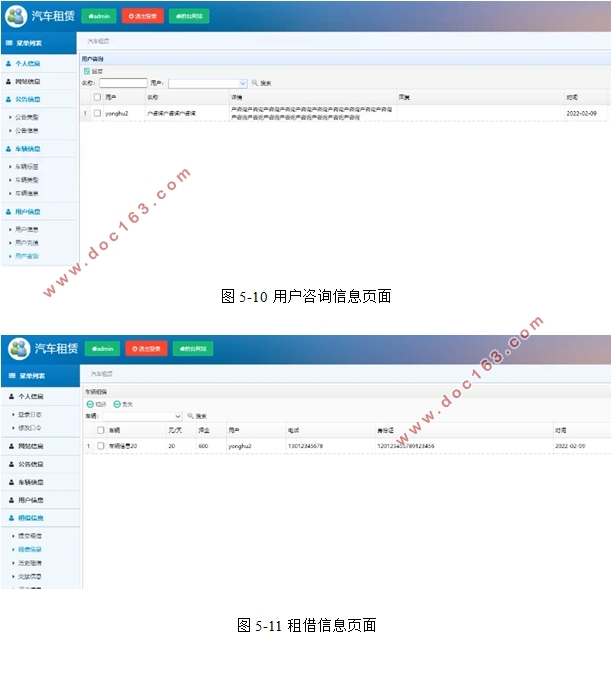Open 车辆类型 tree item in Figure 5-10 sidebar

click(27, 180)
